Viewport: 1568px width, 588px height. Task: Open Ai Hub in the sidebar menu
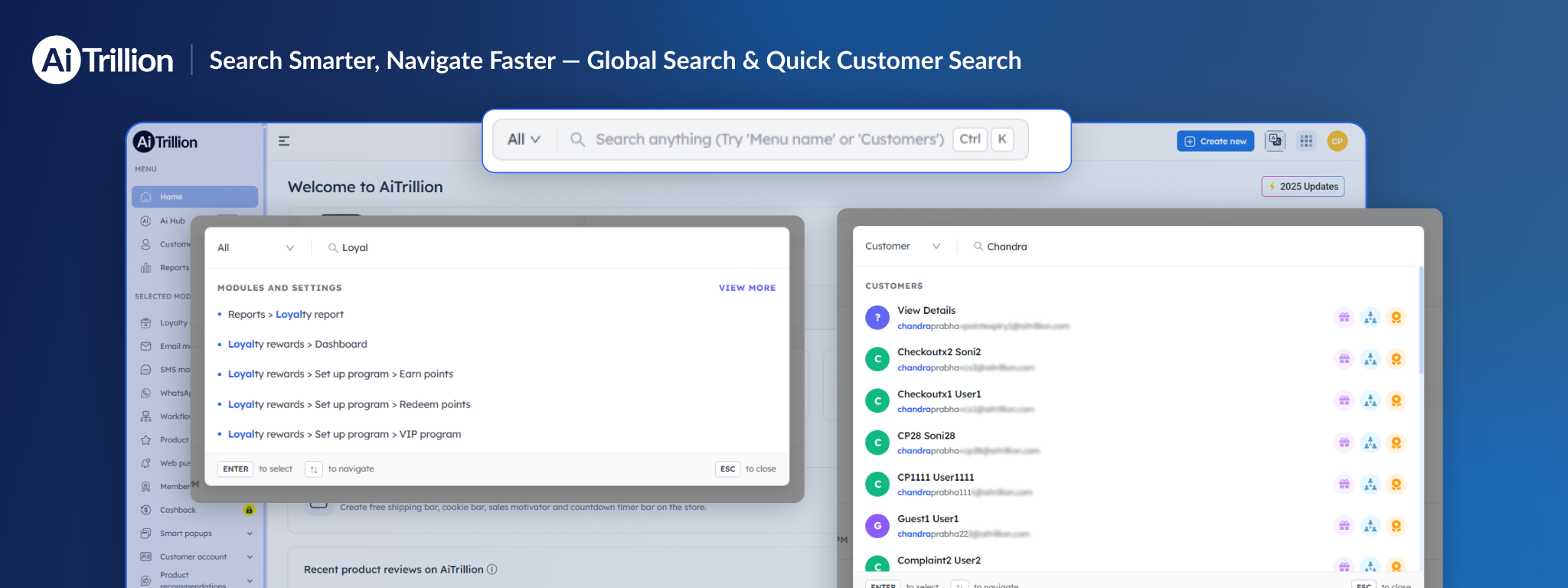[172, 220]
